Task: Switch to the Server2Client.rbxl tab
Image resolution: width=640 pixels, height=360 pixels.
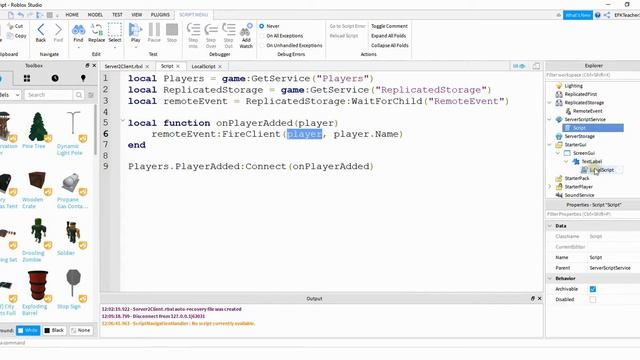Action: click(123, 66)
